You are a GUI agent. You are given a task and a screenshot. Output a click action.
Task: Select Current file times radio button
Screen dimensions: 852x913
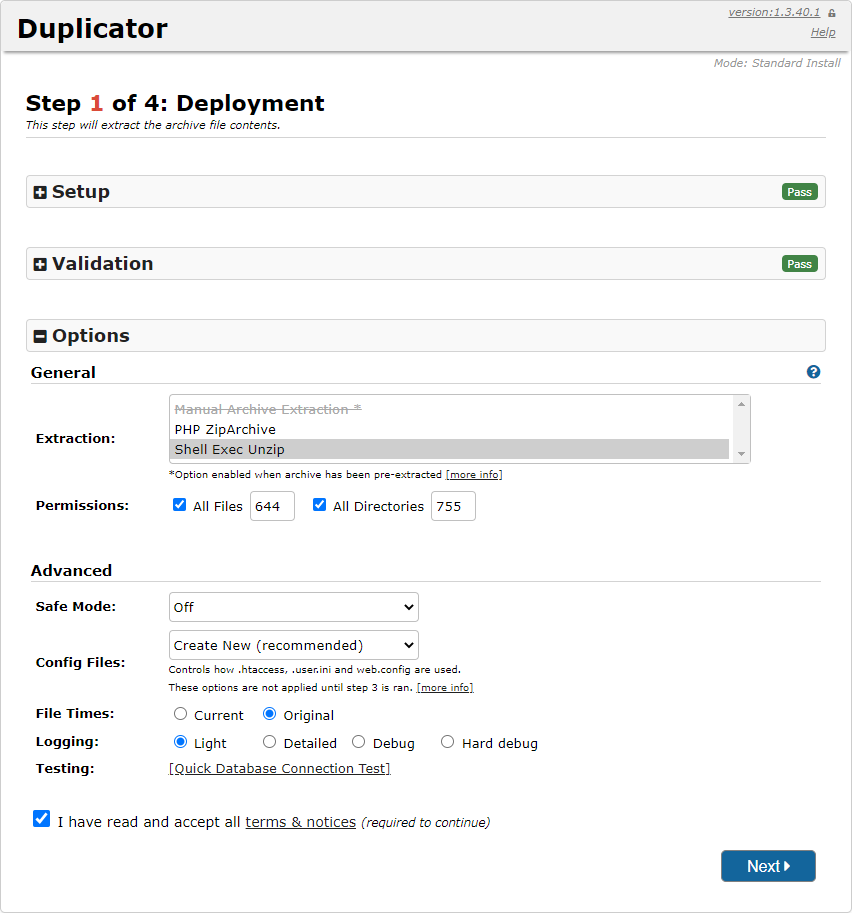(x=181, y=714)
